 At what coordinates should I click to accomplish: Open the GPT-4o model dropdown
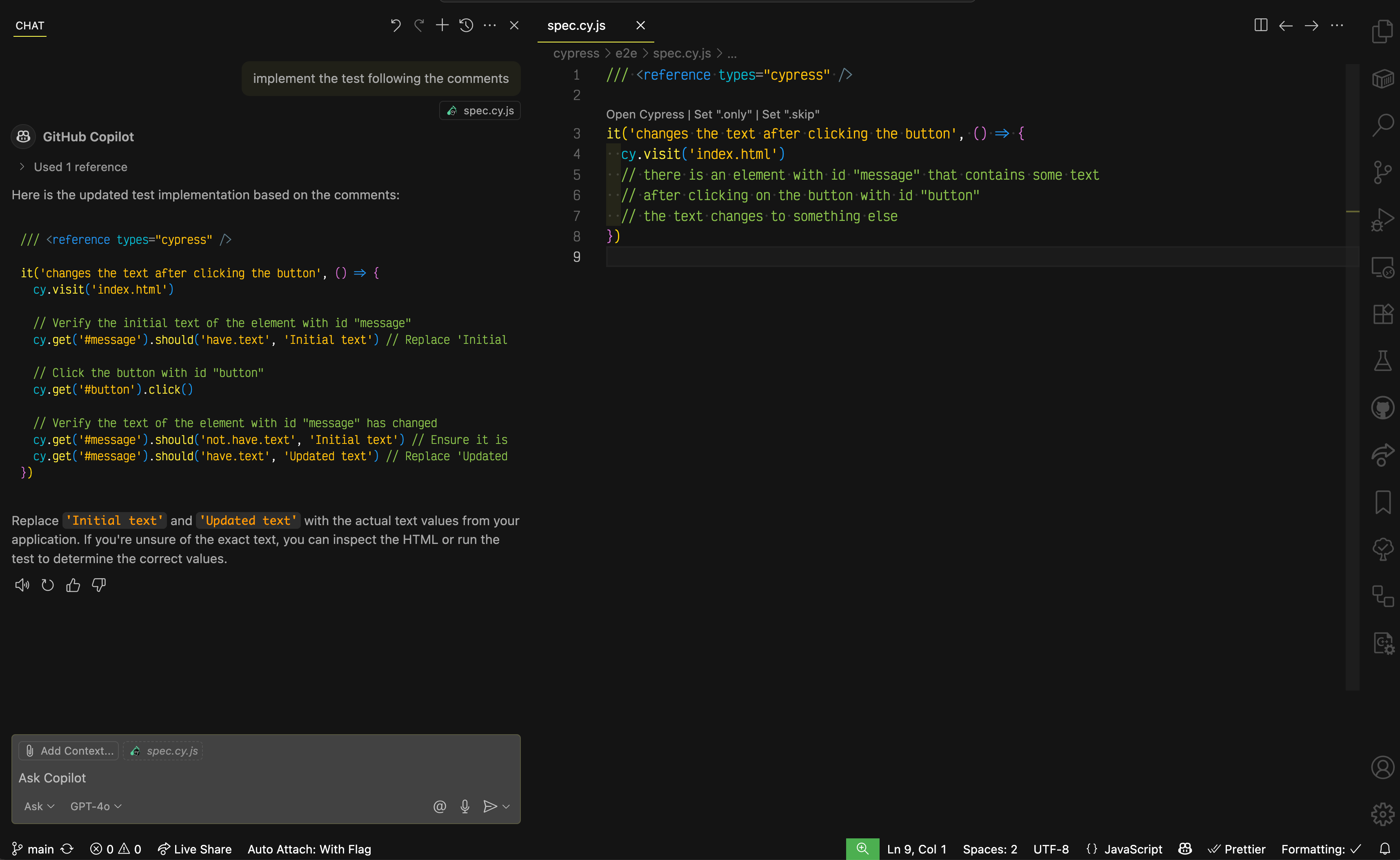click(96, 806)
